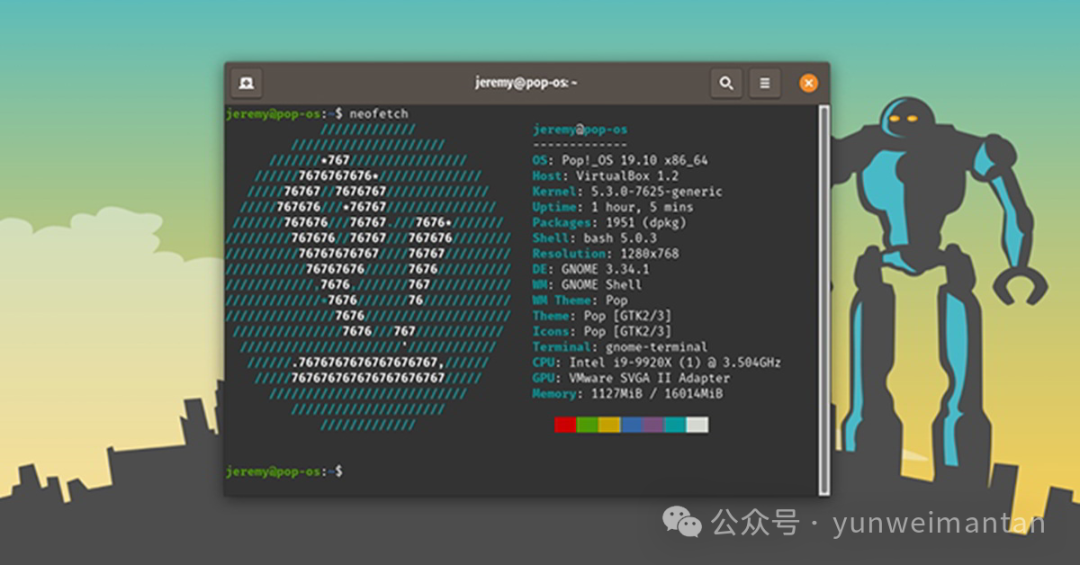Open a new terminal tab with titlebar icon
This screenshot has width=1080, height=565.
[246, 83]
